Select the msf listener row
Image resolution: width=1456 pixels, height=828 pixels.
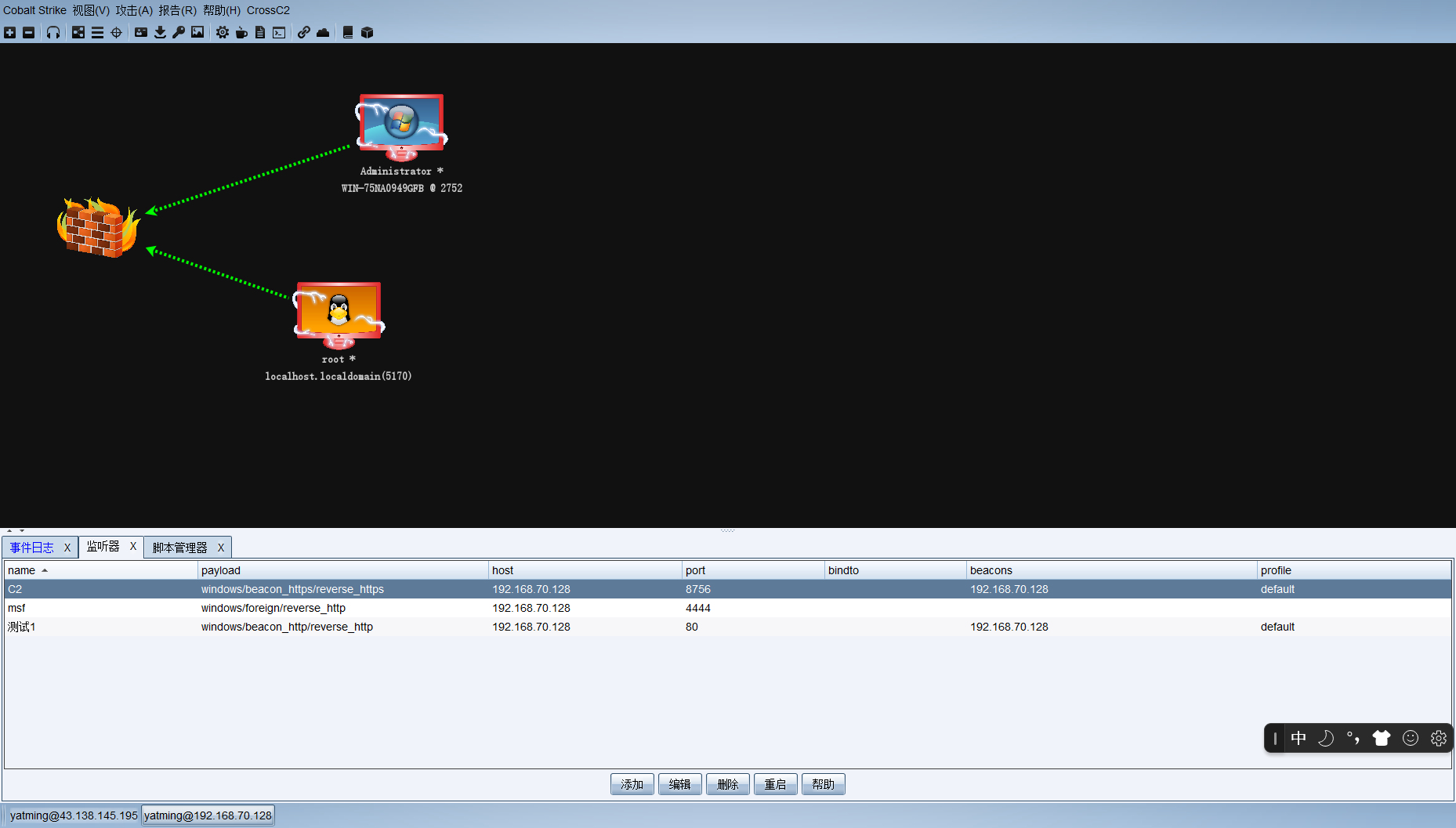click(x=728, y=608)
